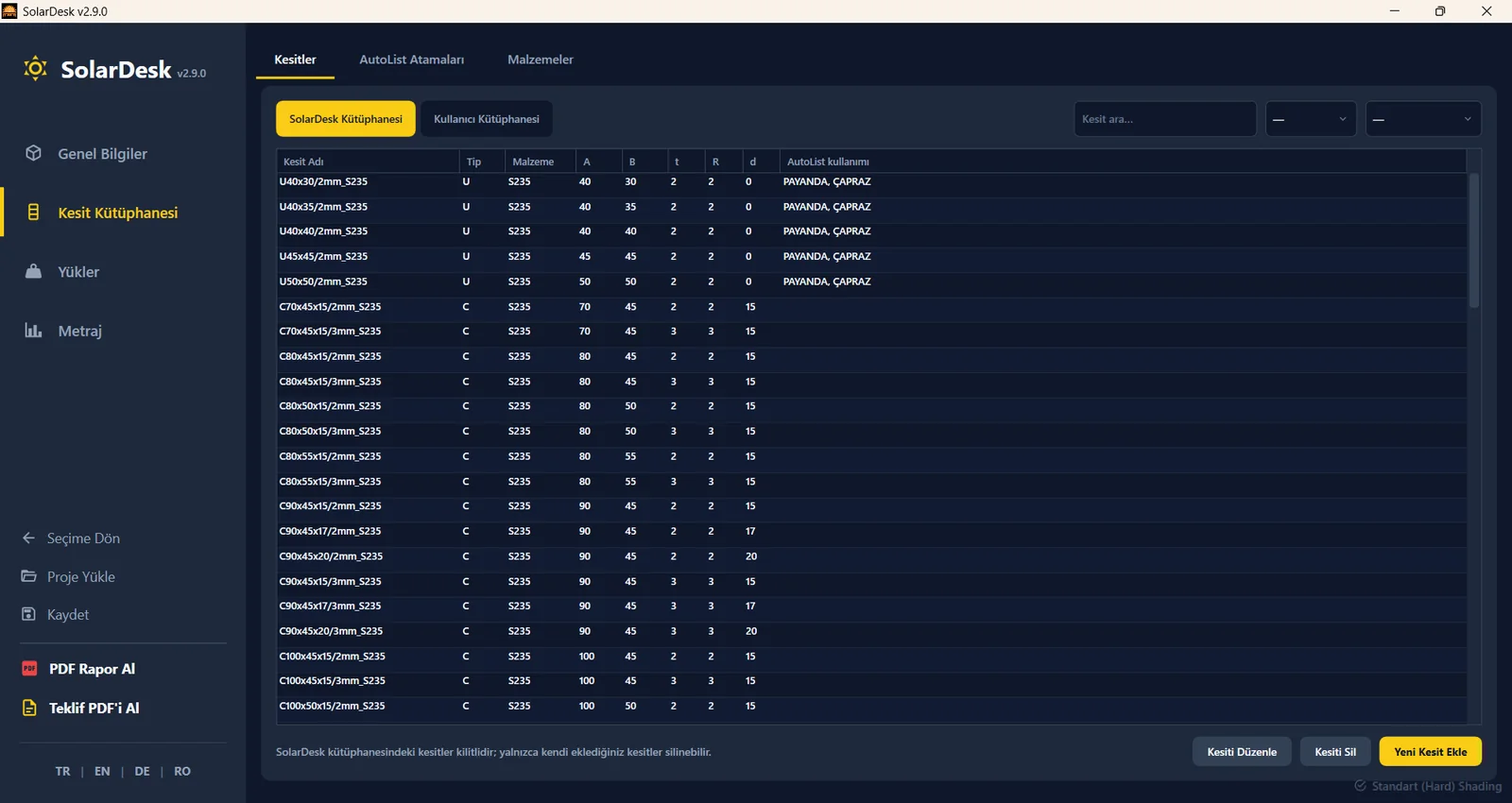
Task: Open the second filter dropdown on the right
Action: (x=1423, y=119)
